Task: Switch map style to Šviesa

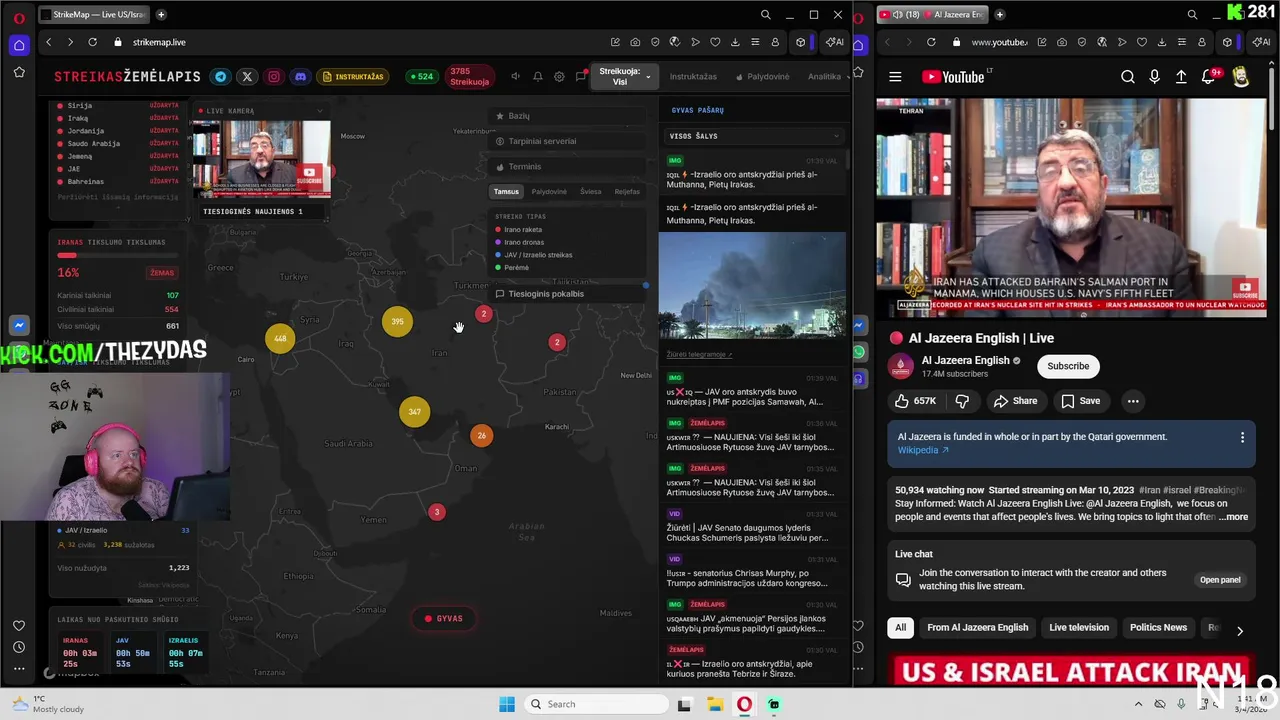Action: (x=591, y=192)
